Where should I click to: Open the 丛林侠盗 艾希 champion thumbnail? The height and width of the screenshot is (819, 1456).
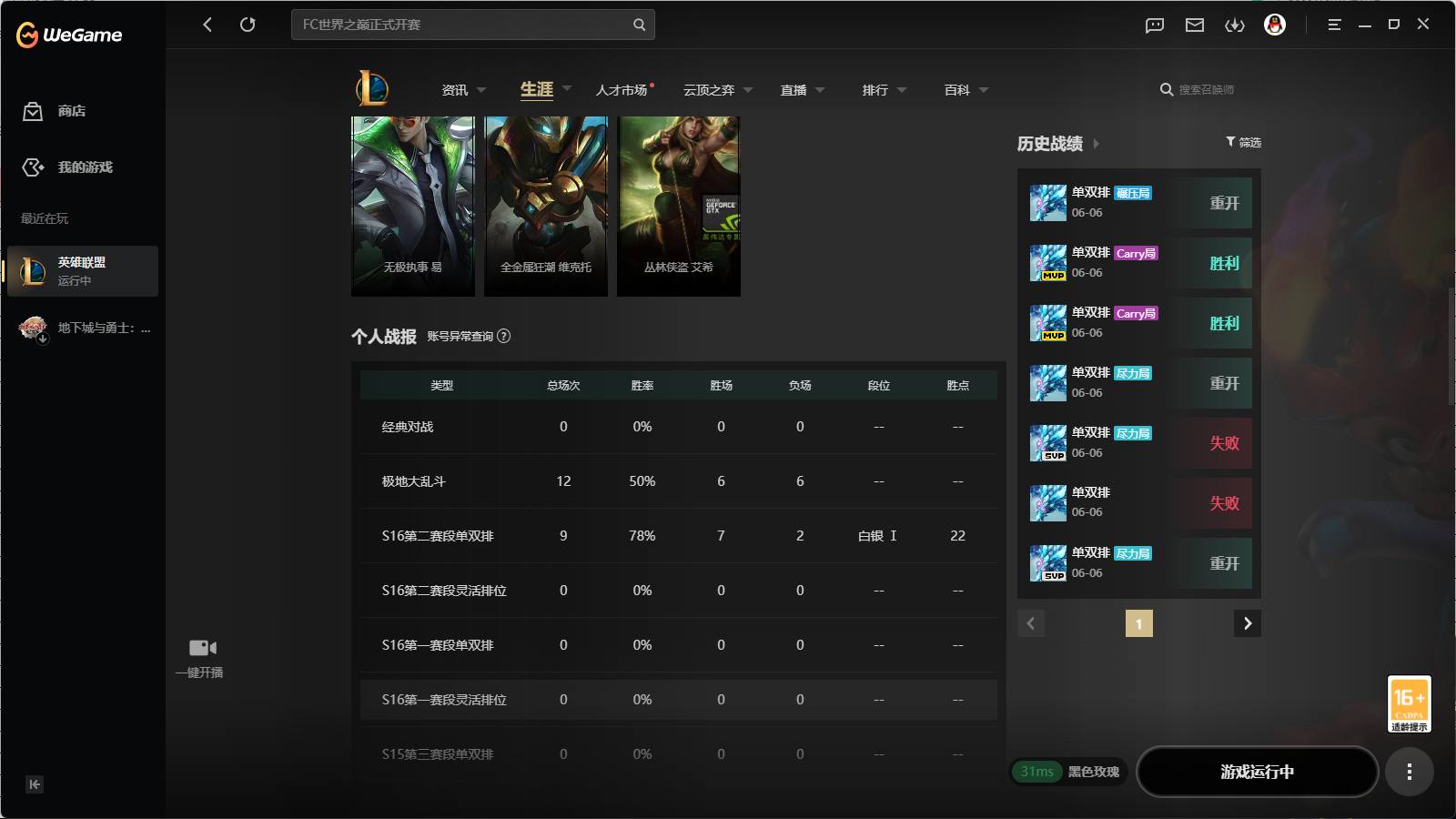(x=679, y=206)
